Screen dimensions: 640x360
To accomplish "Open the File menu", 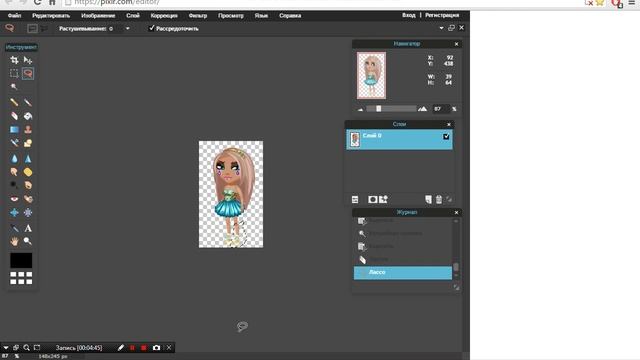I will click(x=14, y=16).
